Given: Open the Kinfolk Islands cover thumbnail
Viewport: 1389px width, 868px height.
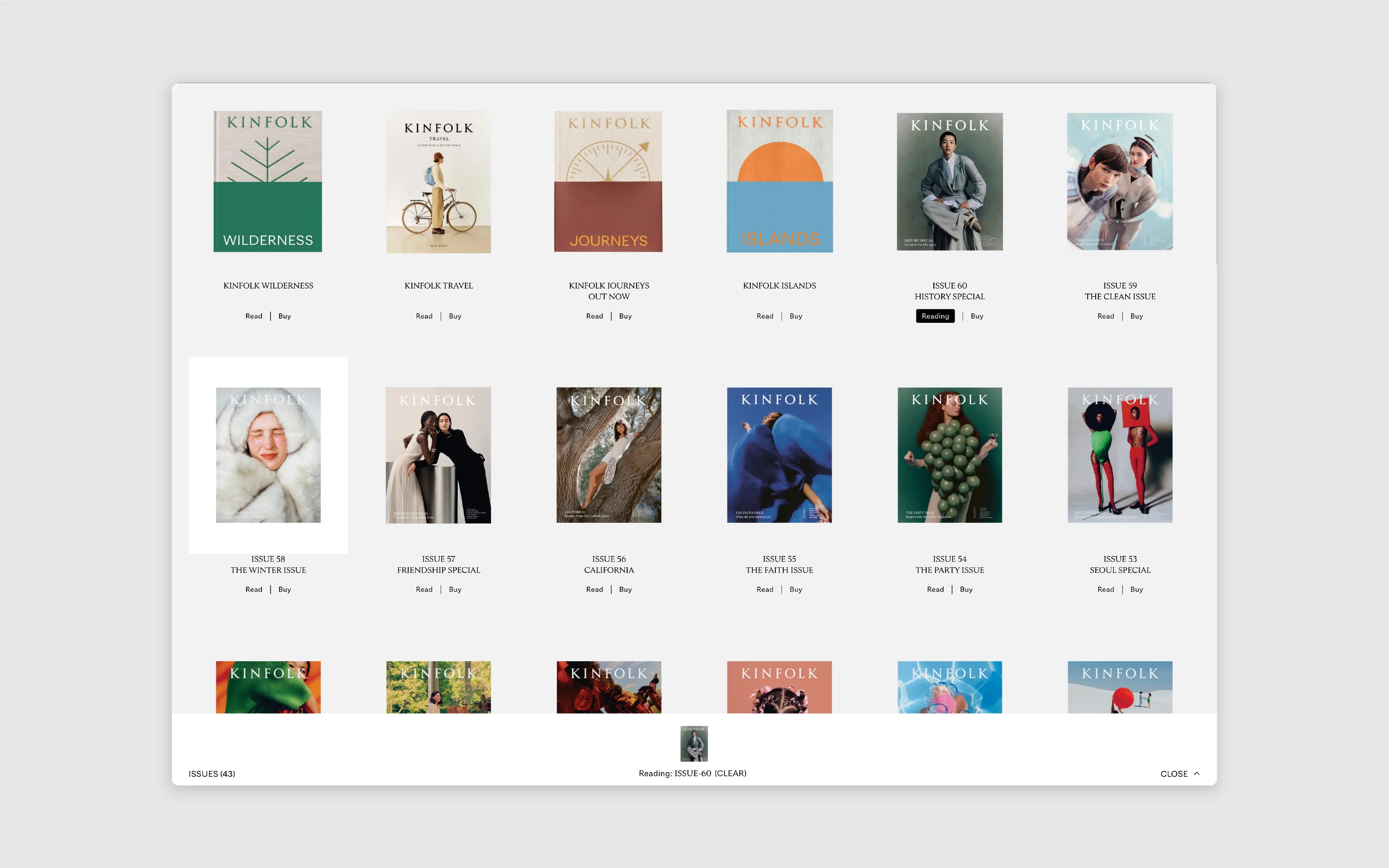Looking at the screenshot, I should 779,181.
